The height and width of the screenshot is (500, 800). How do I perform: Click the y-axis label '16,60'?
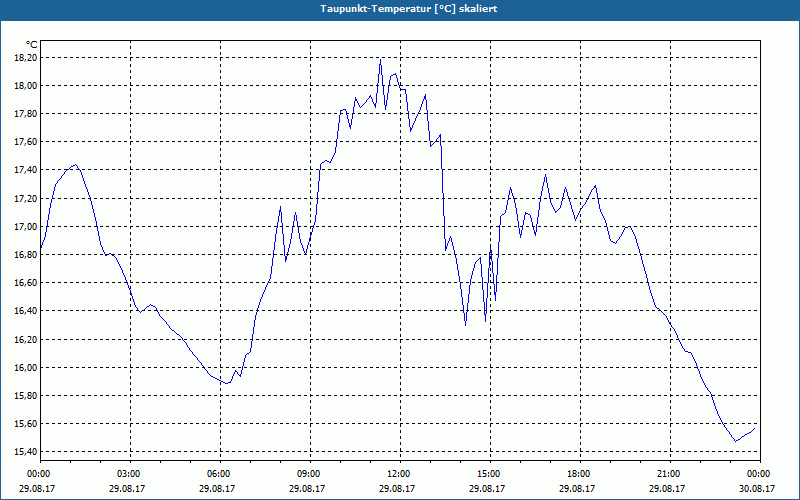25,283
